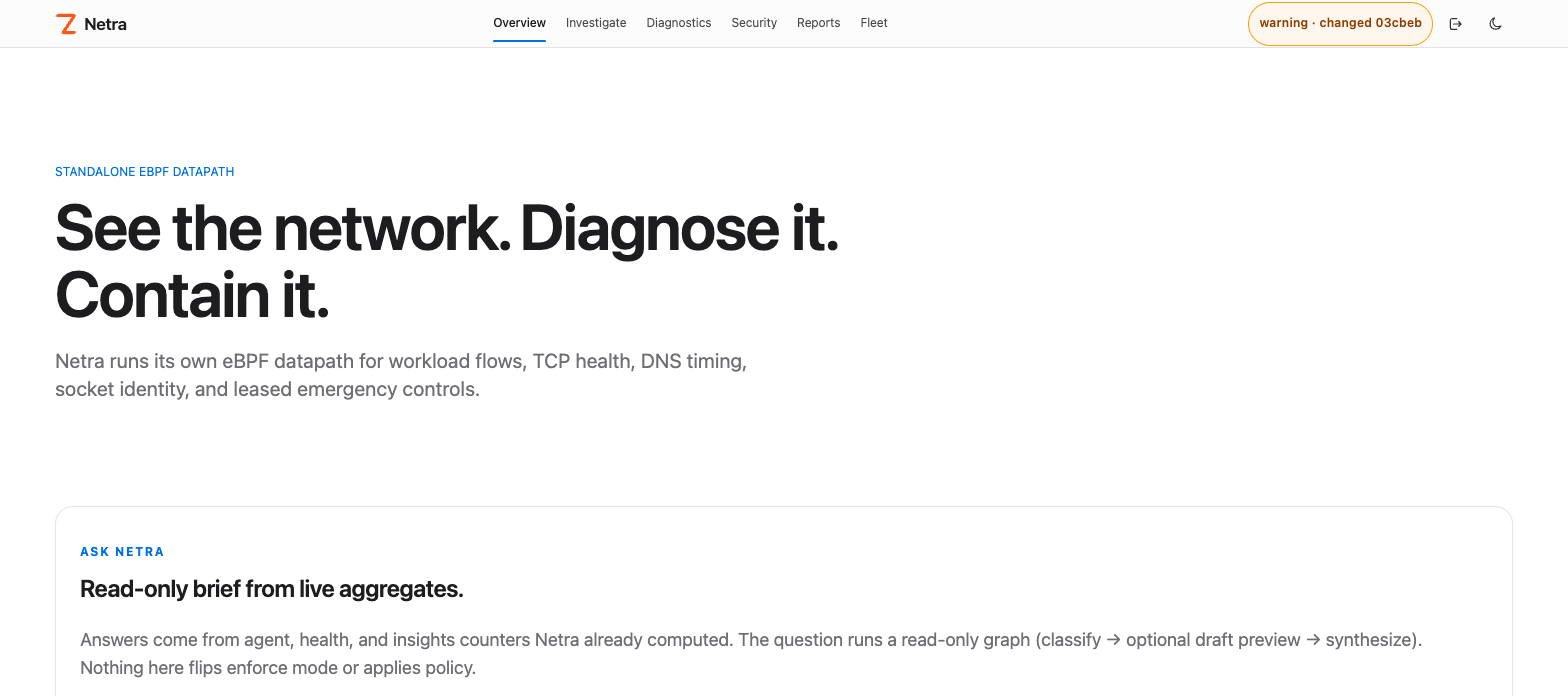
Task: Open the Fleet tab
Action: (874, 23)
